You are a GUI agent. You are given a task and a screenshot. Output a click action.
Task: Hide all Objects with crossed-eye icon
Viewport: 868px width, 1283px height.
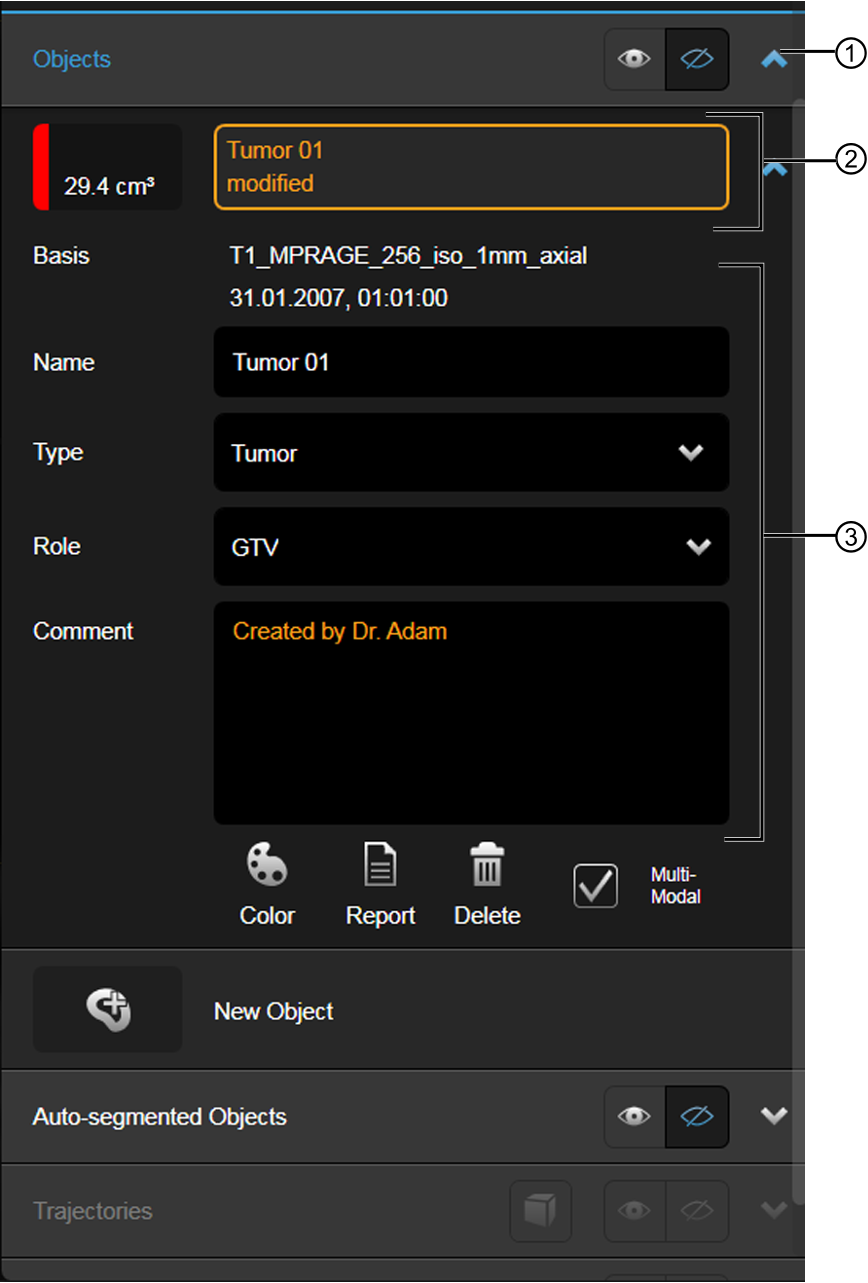tap(697, 59)
